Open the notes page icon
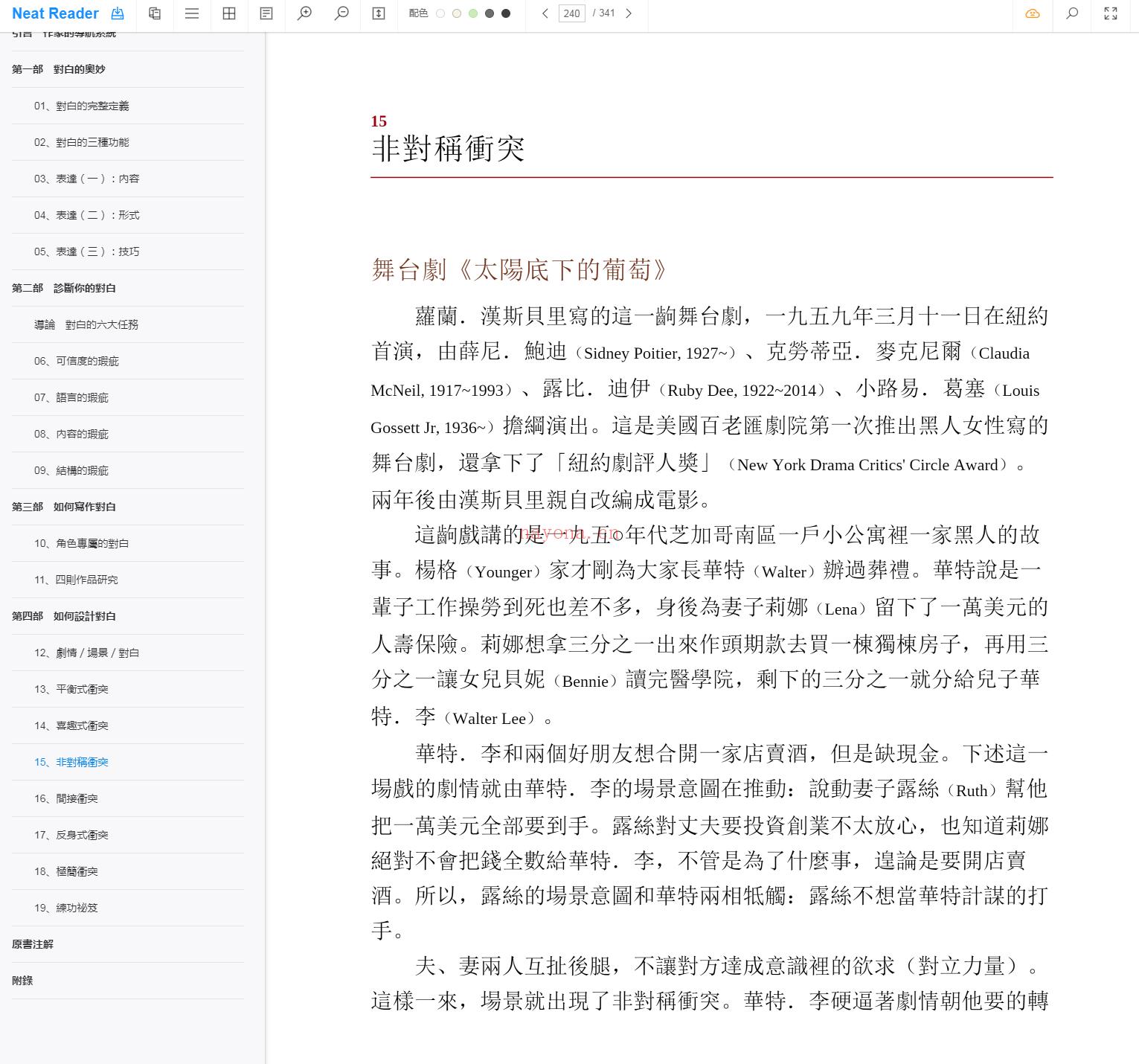1139x1064 pixels. pyautogui.click(x=266, y=13)
